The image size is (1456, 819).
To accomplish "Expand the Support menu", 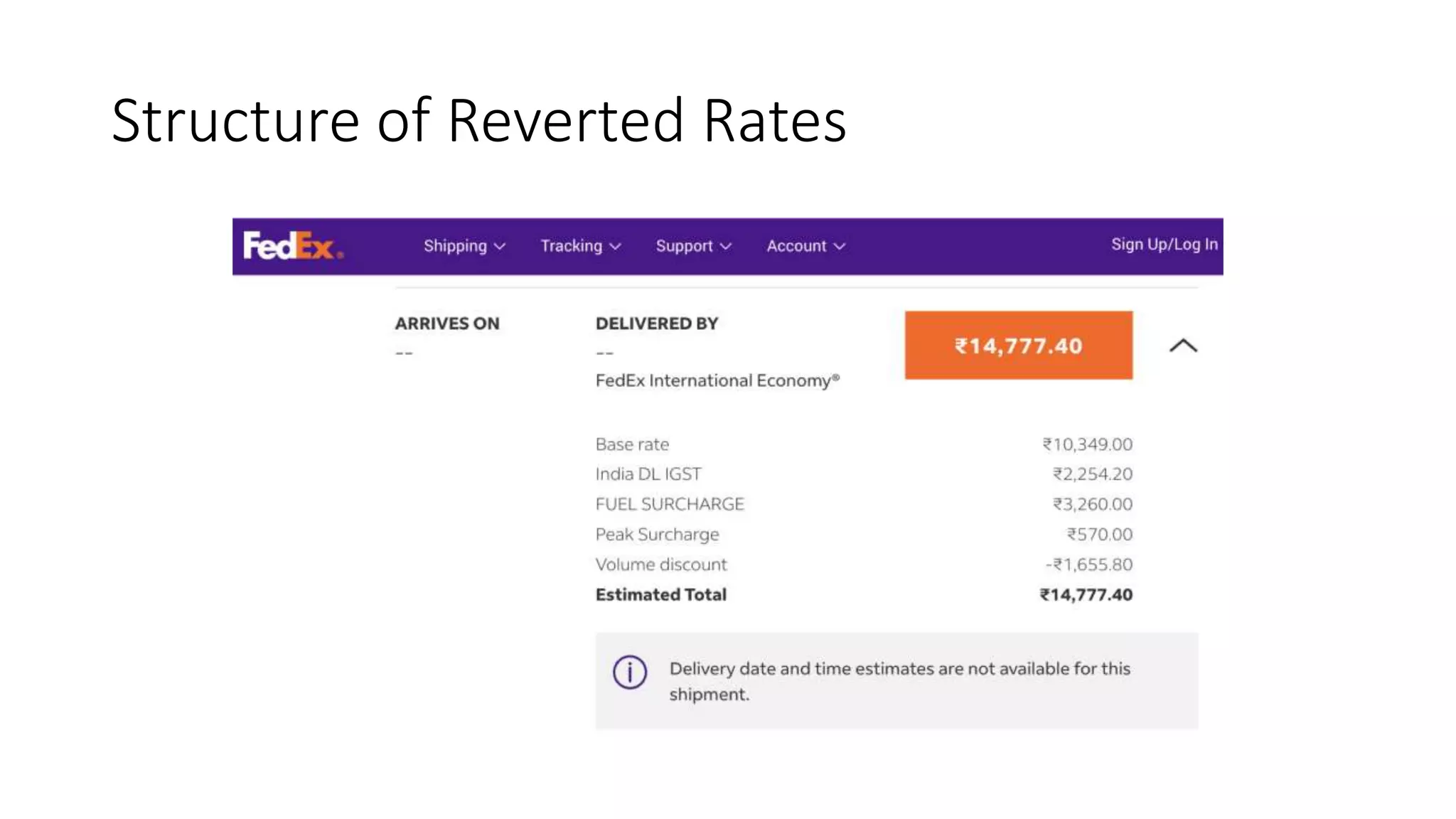I will 684,246.
